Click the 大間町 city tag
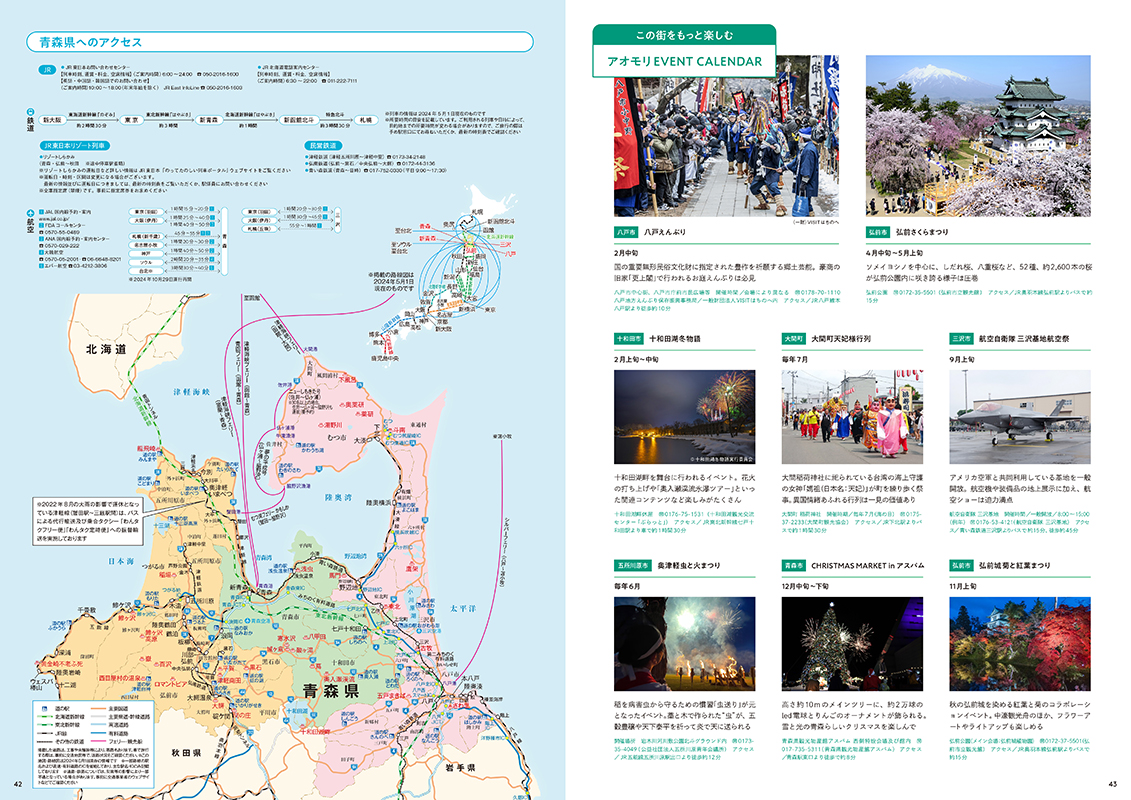The height and width of the screenshot is (800, 1131). pyautogui.click(x=793, y=338)
